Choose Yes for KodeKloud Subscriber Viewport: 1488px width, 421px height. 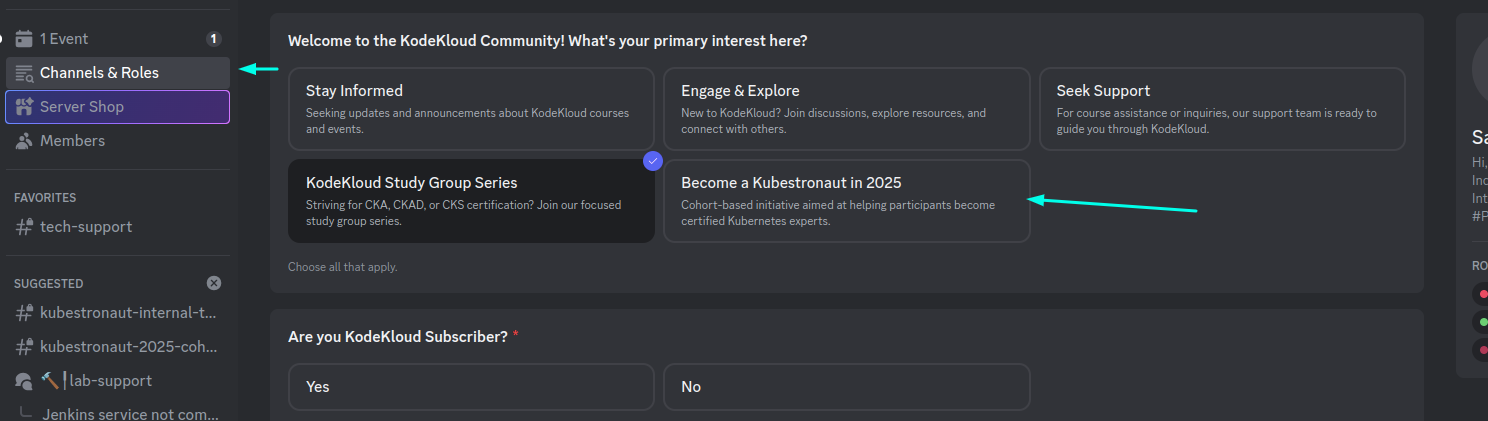click(x=471, y=387)
